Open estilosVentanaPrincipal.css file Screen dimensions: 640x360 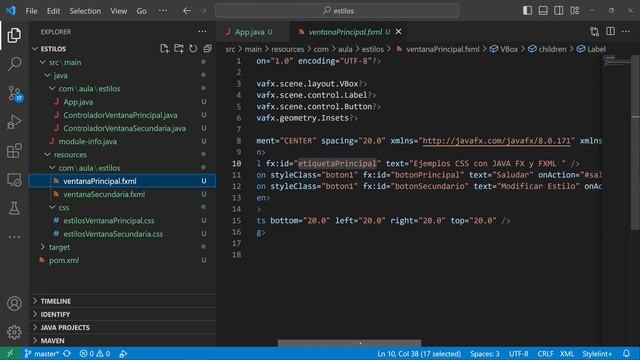109,220
